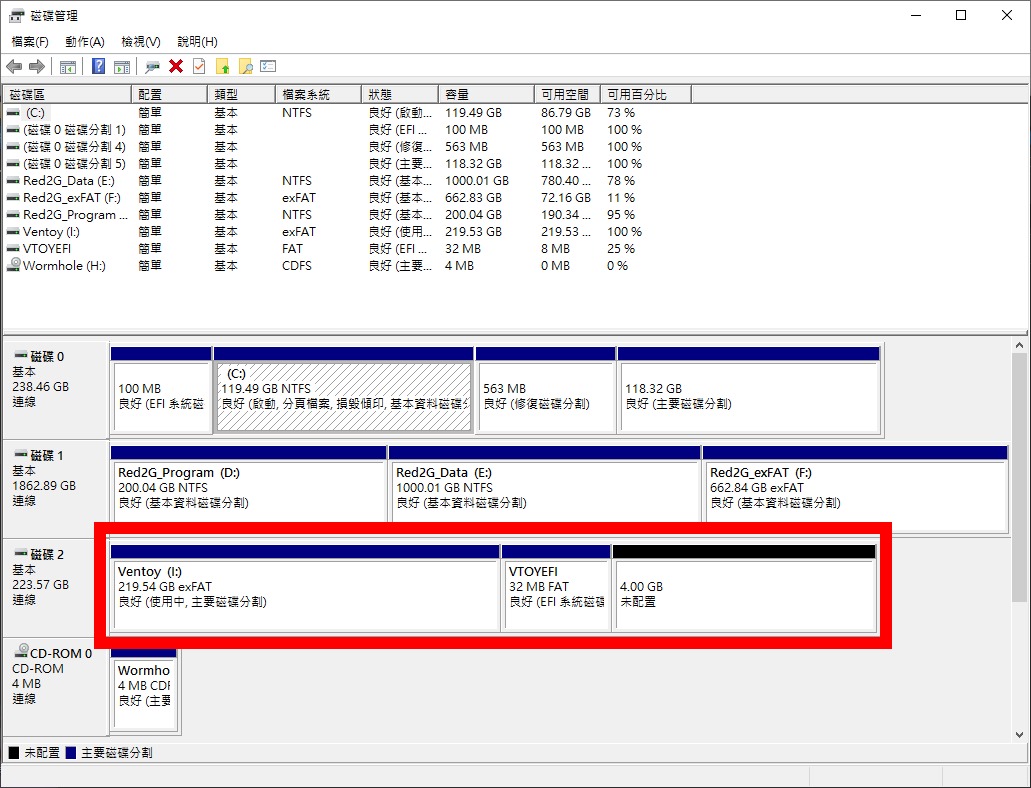Open the 動作(A) menu

85,42
